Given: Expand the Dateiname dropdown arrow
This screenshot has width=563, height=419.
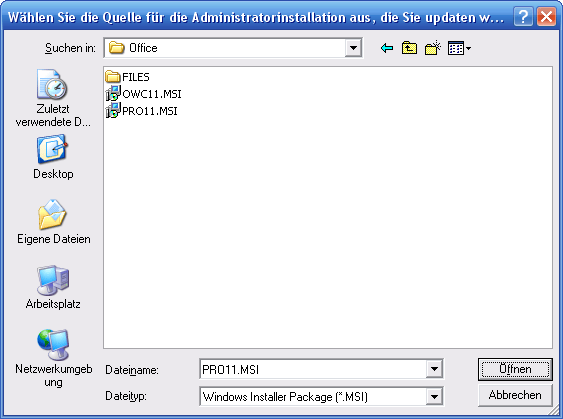Looking at the screenshot, I should coord(434,369).
